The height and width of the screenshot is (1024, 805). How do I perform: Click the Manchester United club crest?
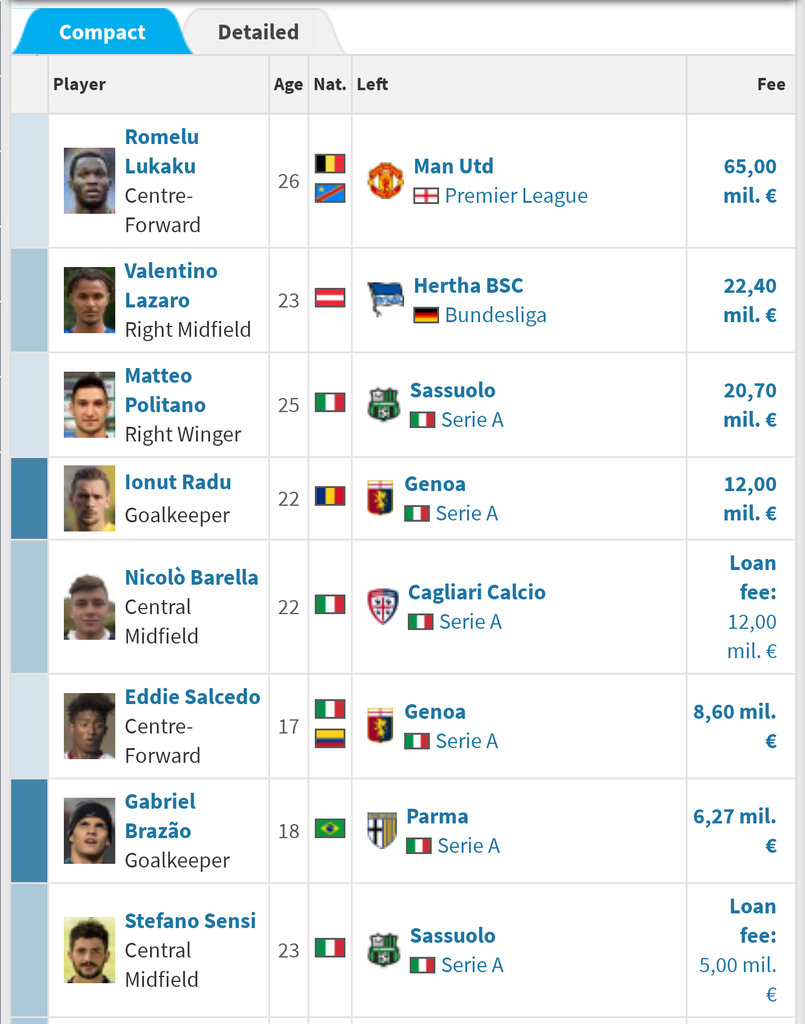click(385, 181)
